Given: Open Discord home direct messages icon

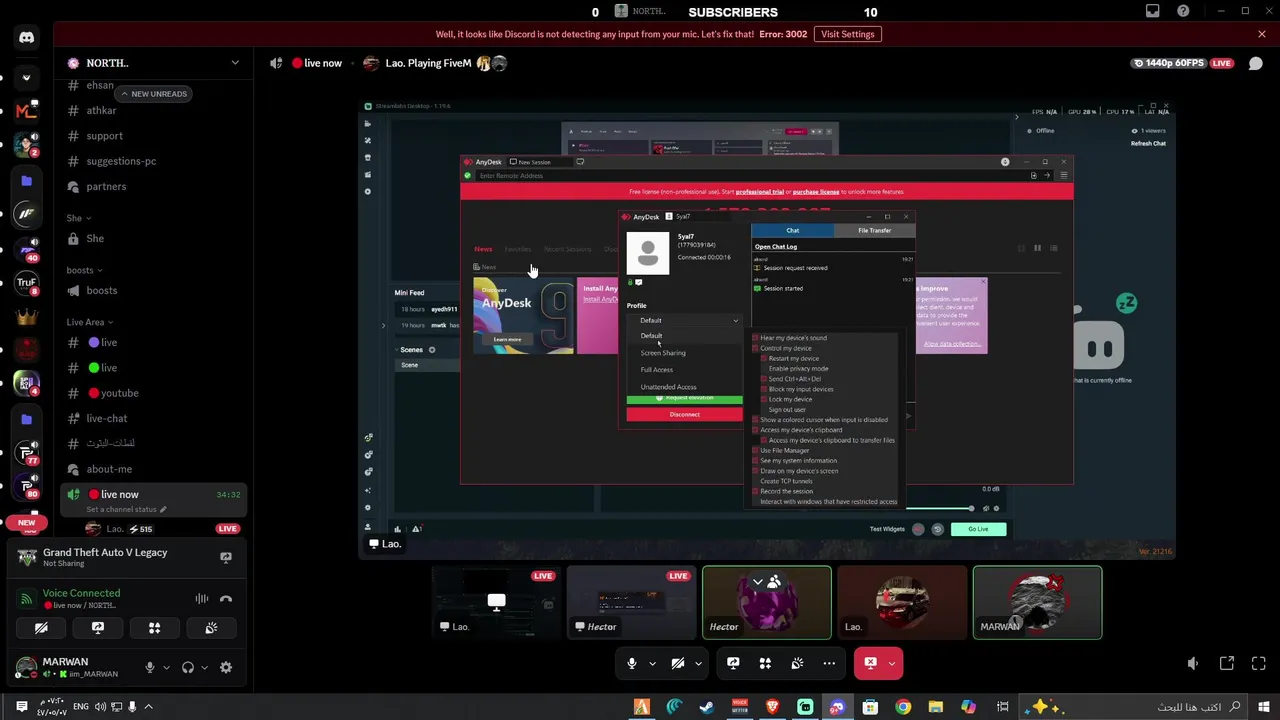Looking at the screenshot, I should (27, 38).
